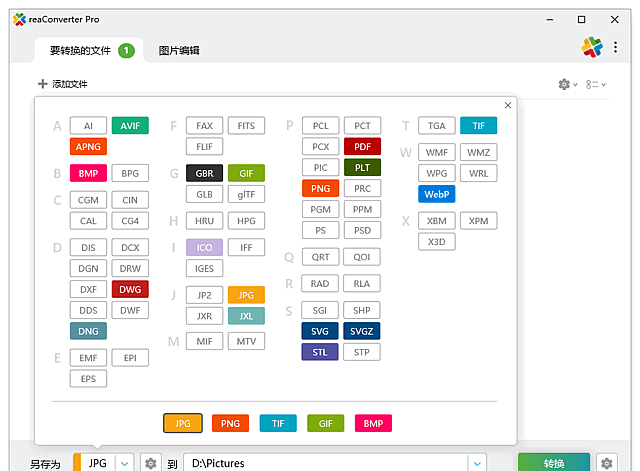Screen dimensions: 640x471
Task: Select the XPM format
Action: (478, 221)
